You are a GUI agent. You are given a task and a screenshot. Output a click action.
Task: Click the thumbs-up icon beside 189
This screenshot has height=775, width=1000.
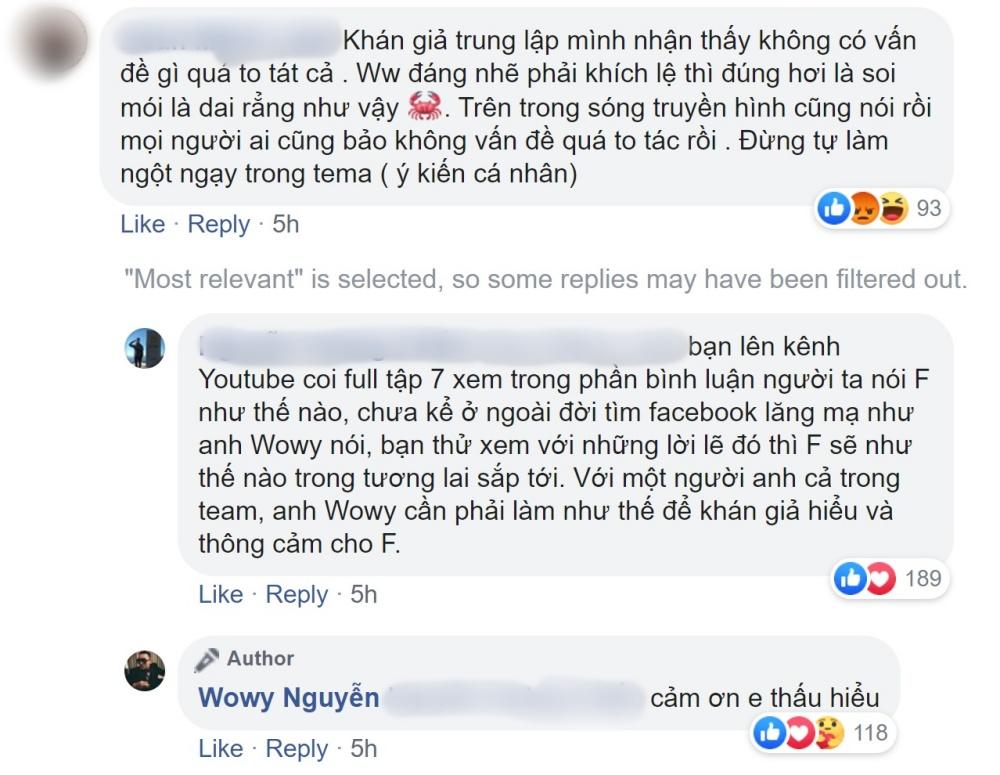coord(850,578)
